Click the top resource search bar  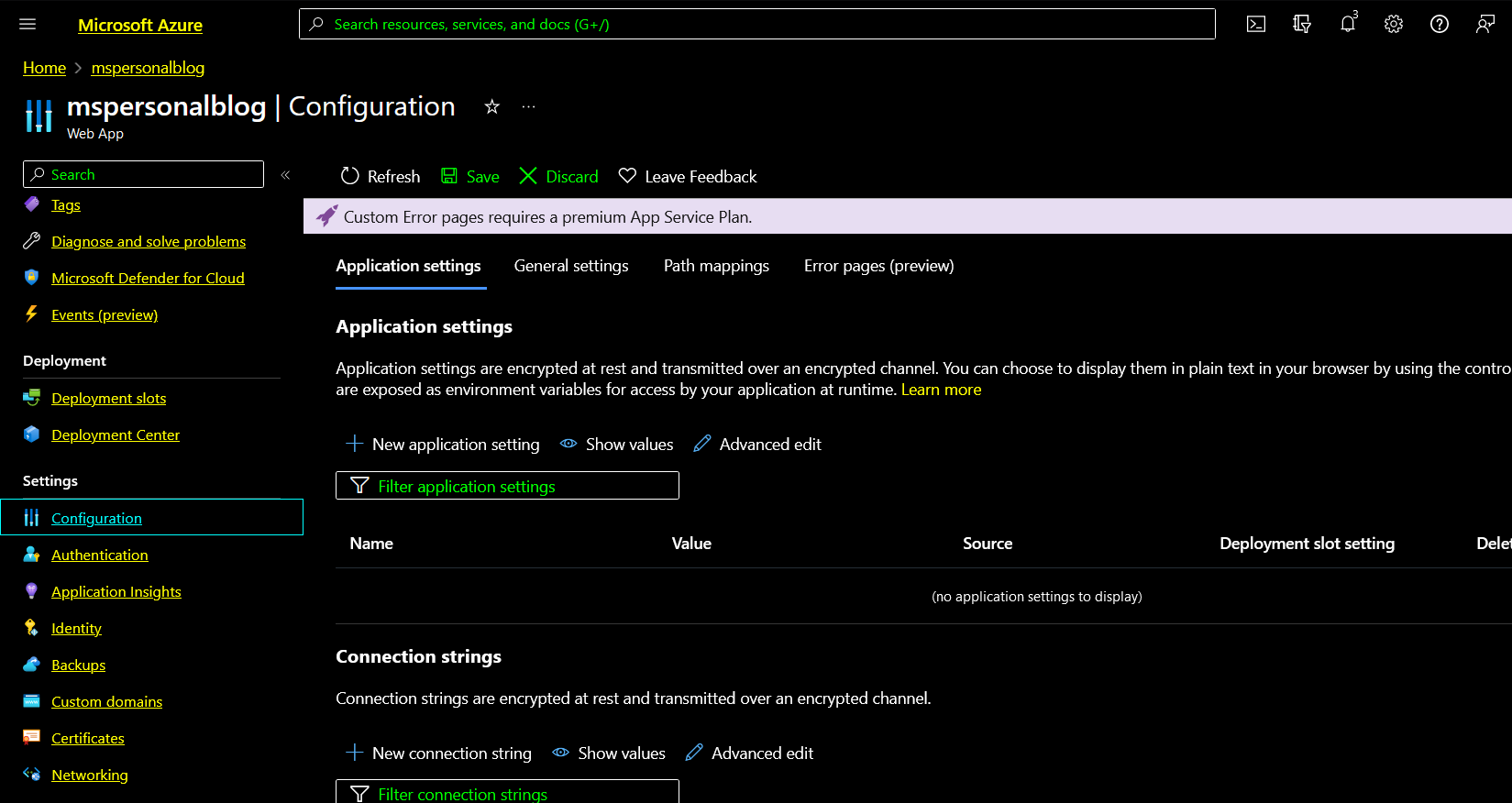[x=757, y=24]
